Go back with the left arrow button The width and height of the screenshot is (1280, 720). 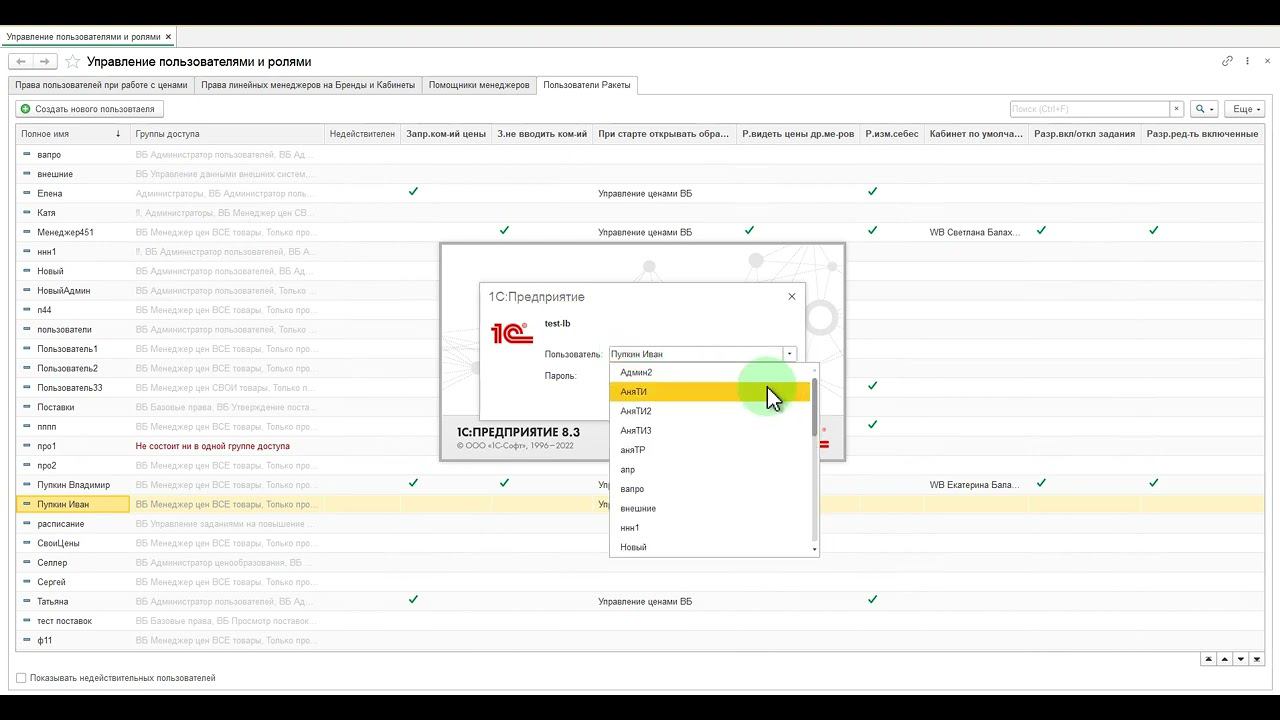click(x=21, y=62)
